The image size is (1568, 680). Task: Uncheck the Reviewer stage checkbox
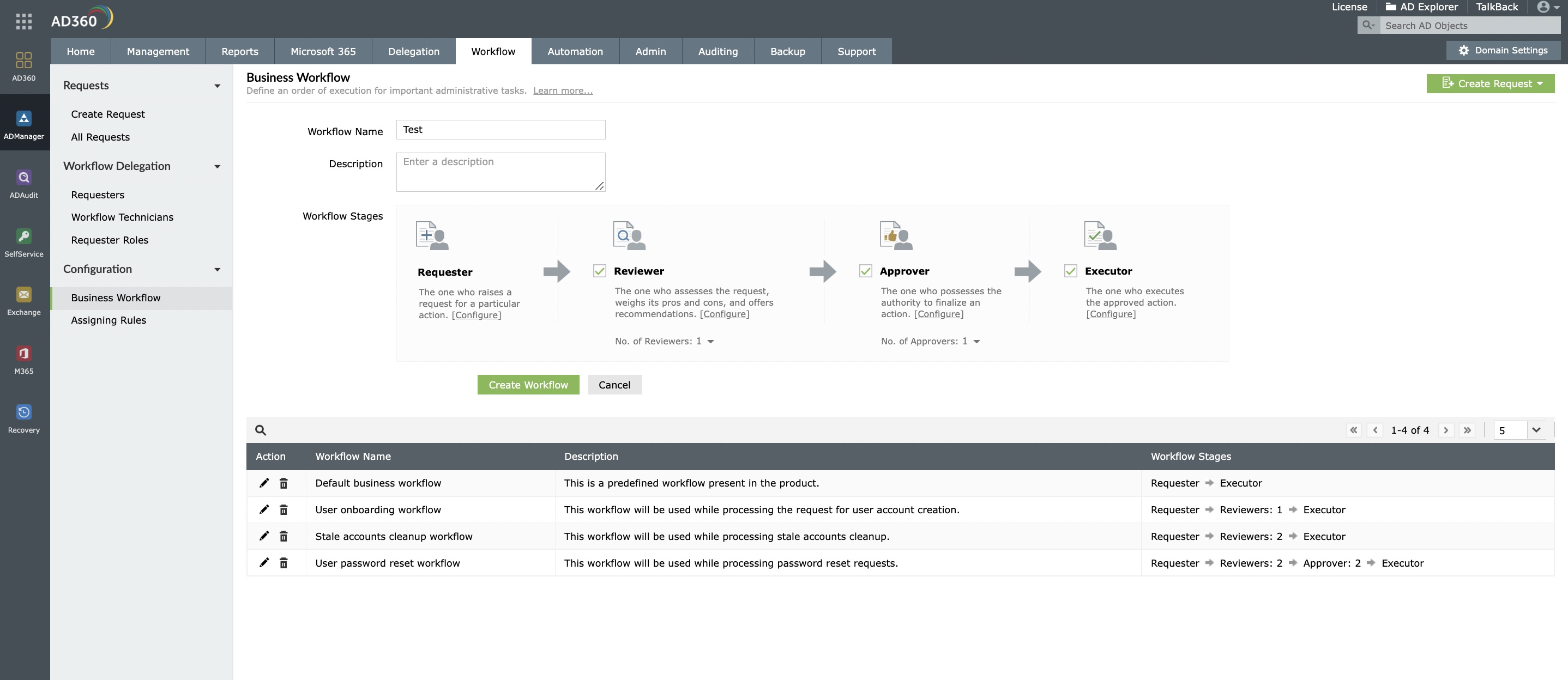click(600, 270)
